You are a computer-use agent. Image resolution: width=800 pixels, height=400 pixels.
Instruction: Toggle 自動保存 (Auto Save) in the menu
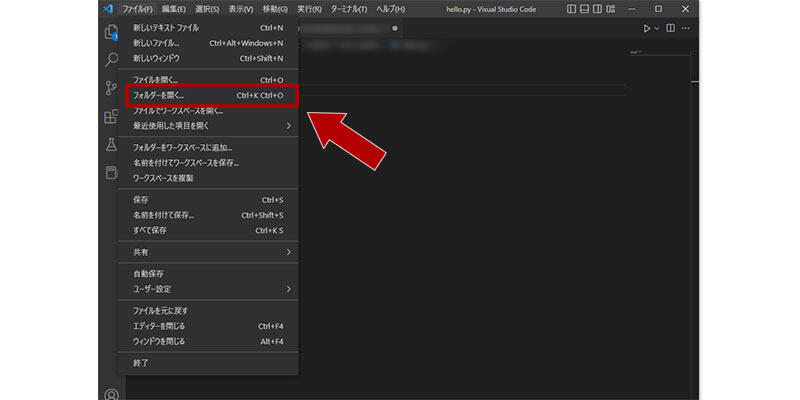(148, 274)
